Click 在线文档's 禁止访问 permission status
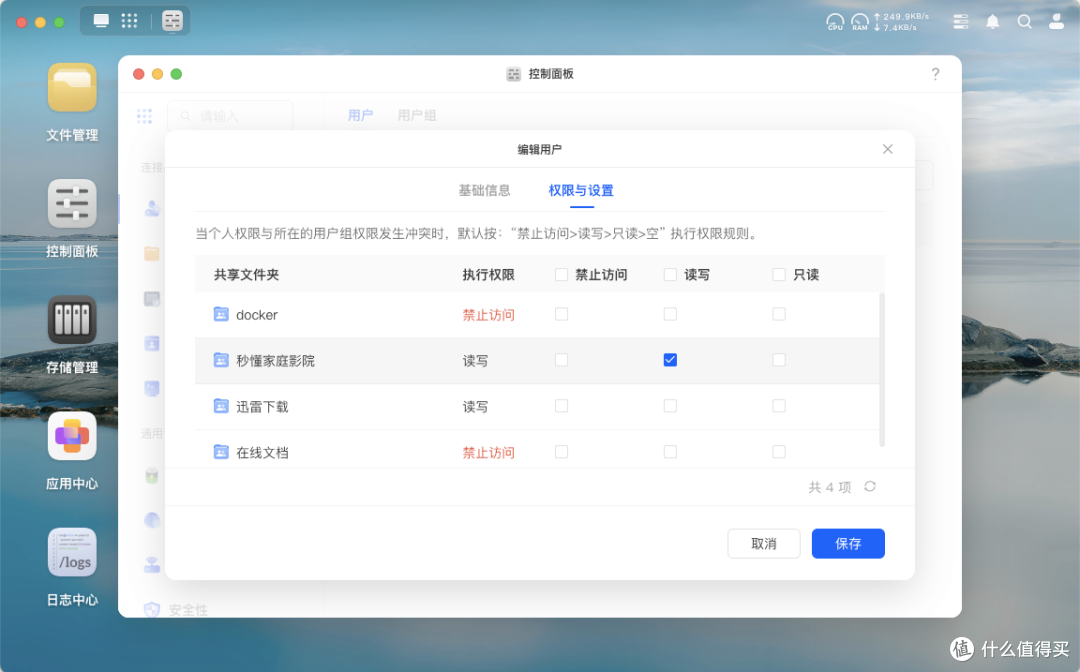1080x672 pixels. (488, 453)
